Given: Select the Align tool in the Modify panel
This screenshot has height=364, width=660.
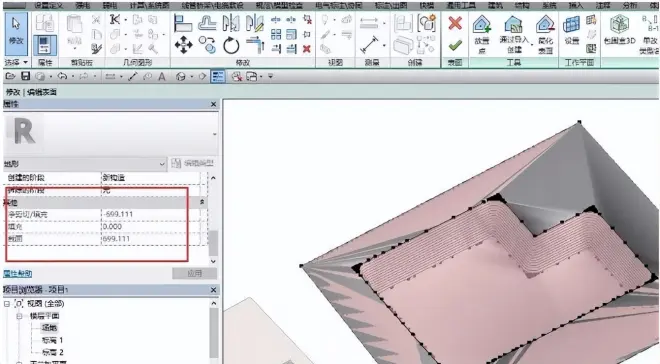Looking at the screenshot, I should [x=183, y=23].
